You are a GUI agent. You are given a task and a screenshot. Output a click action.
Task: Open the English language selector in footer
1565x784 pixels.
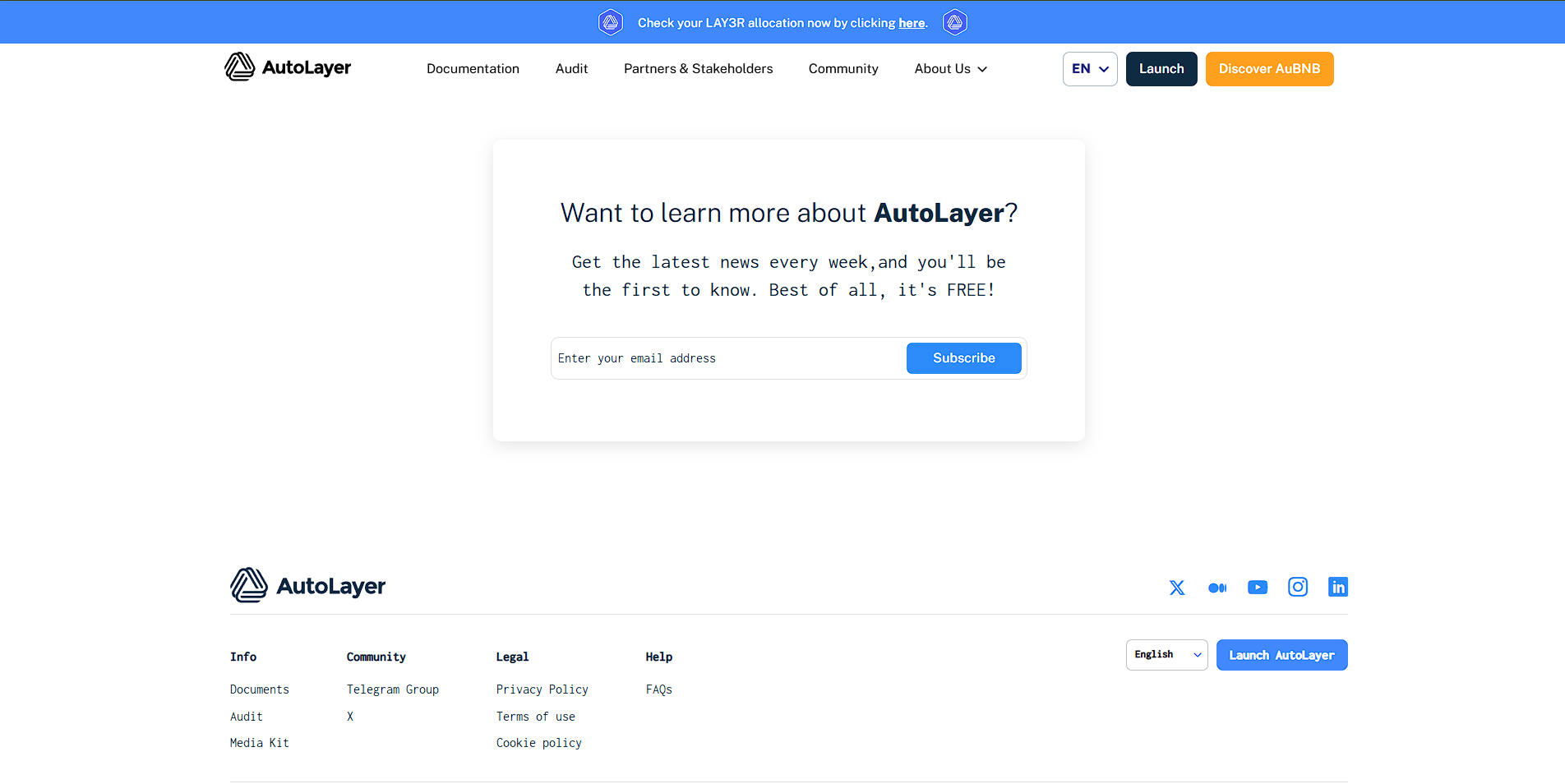point(1166,655)
